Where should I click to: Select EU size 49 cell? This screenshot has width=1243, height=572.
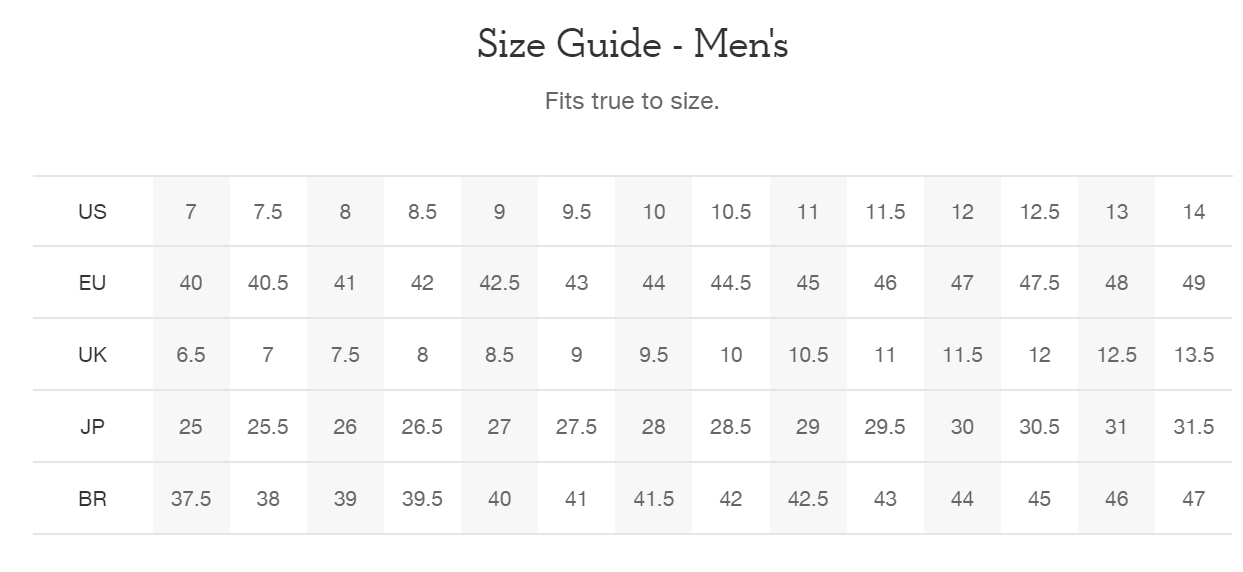pyautogui.click(x=1194, y=283)
